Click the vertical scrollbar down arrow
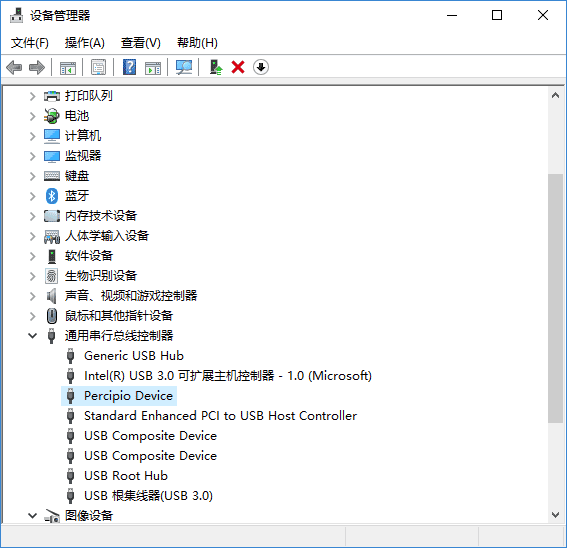The width and height of the screenshot is (567, 548). (555, 514)
